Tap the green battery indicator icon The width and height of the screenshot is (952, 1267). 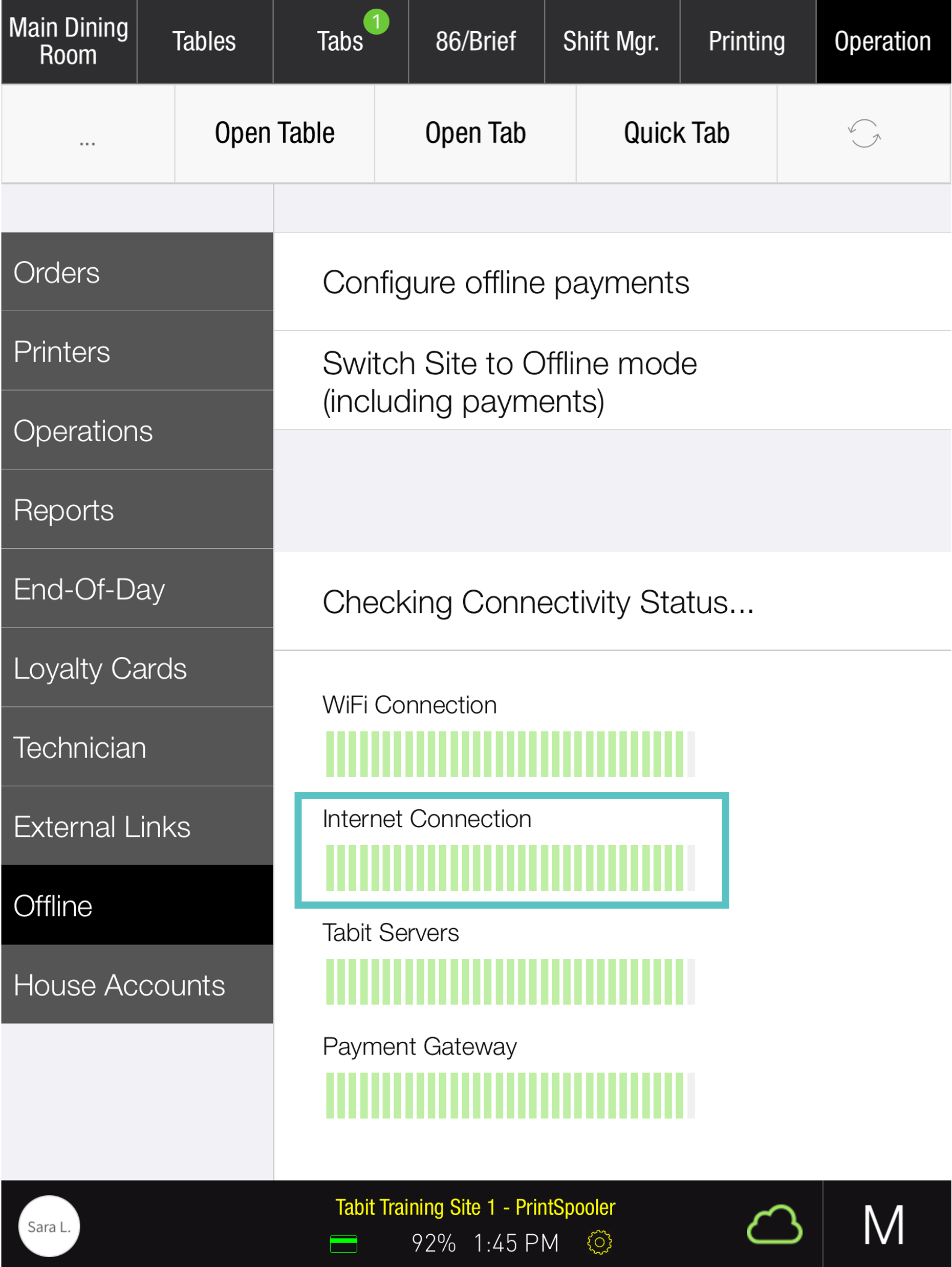[343, 1243]
